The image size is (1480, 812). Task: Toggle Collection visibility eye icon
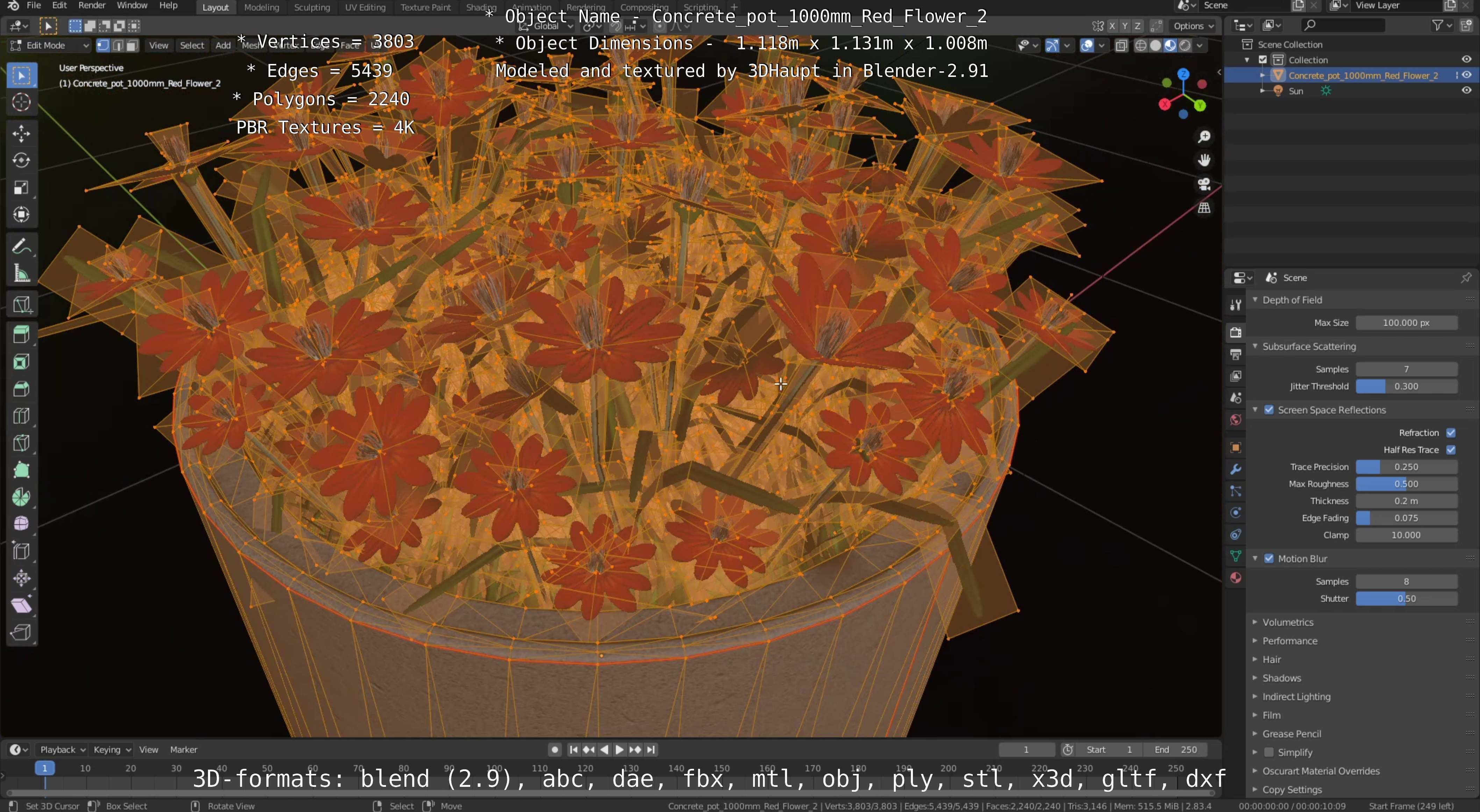(1467, 60)
